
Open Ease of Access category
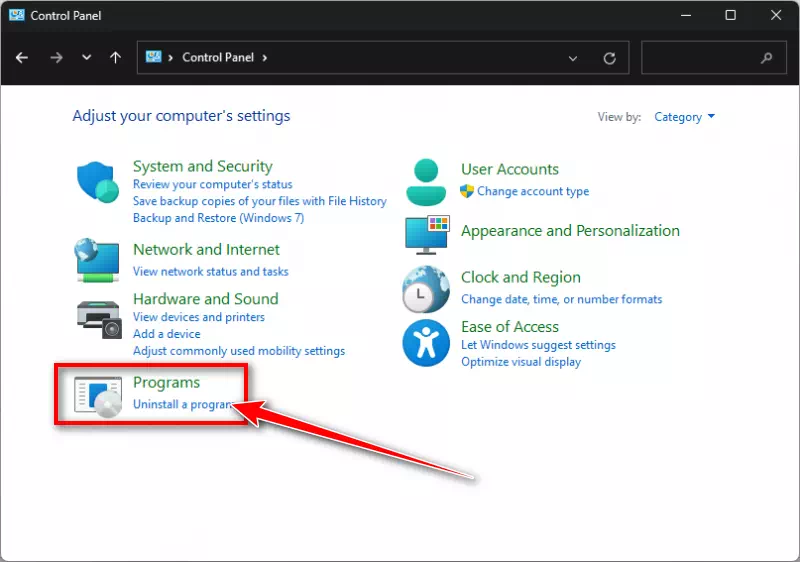[x=510, y=326]
